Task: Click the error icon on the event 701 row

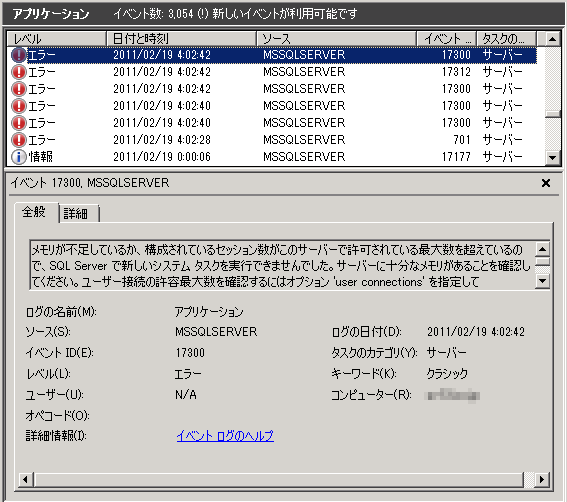Action: (18, 140)
